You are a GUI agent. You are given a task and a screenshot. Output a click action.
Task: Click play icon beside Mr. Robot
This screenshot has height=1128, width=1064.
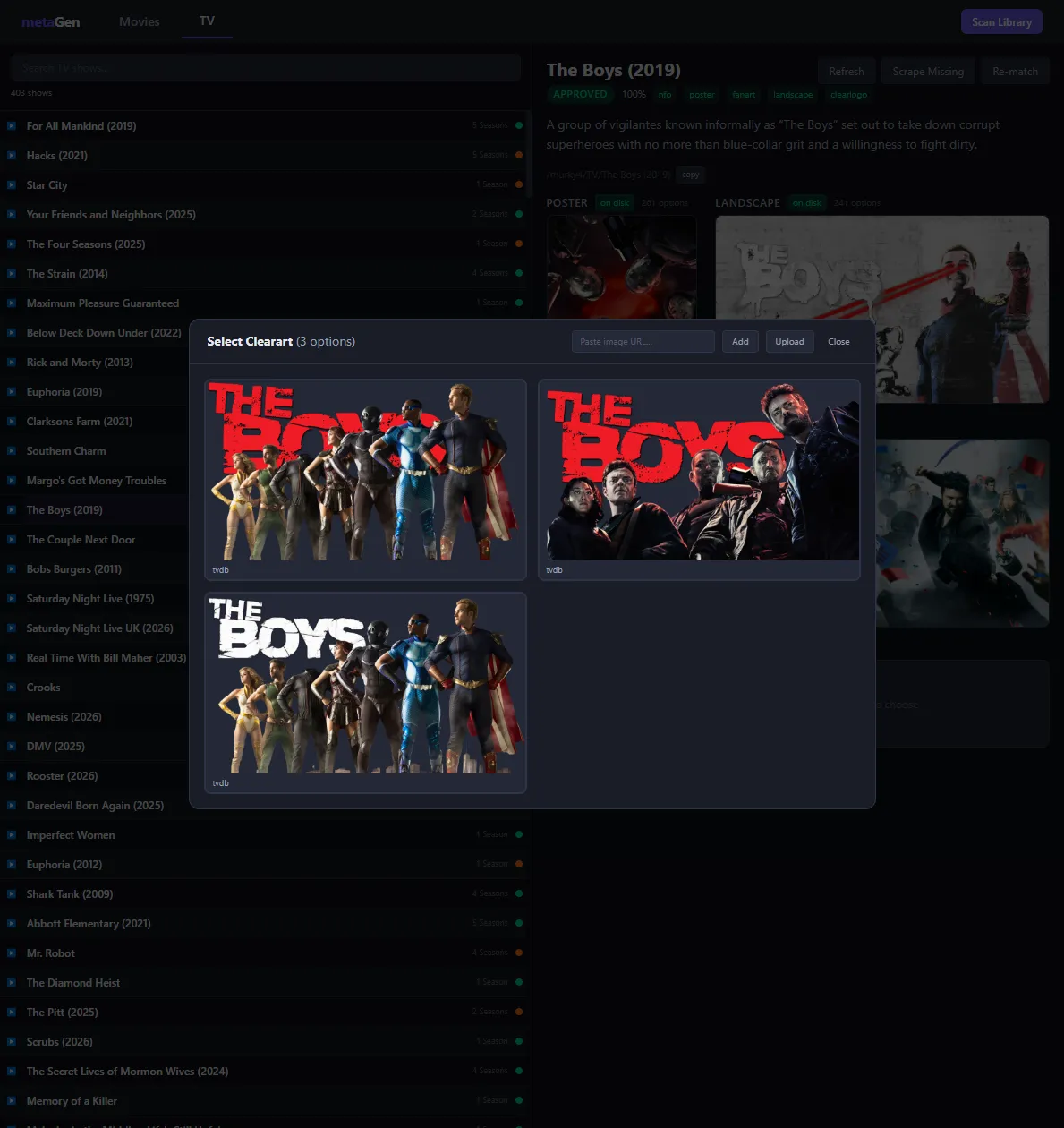point(12,953)
